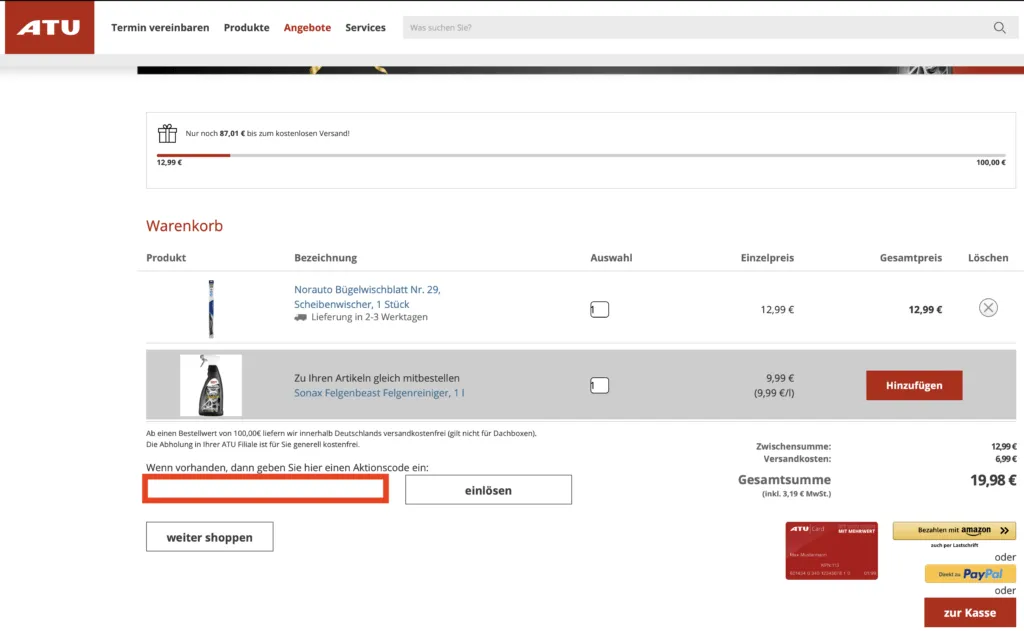
Task: Click the Hinzufügen button
Action: (914, 385)
